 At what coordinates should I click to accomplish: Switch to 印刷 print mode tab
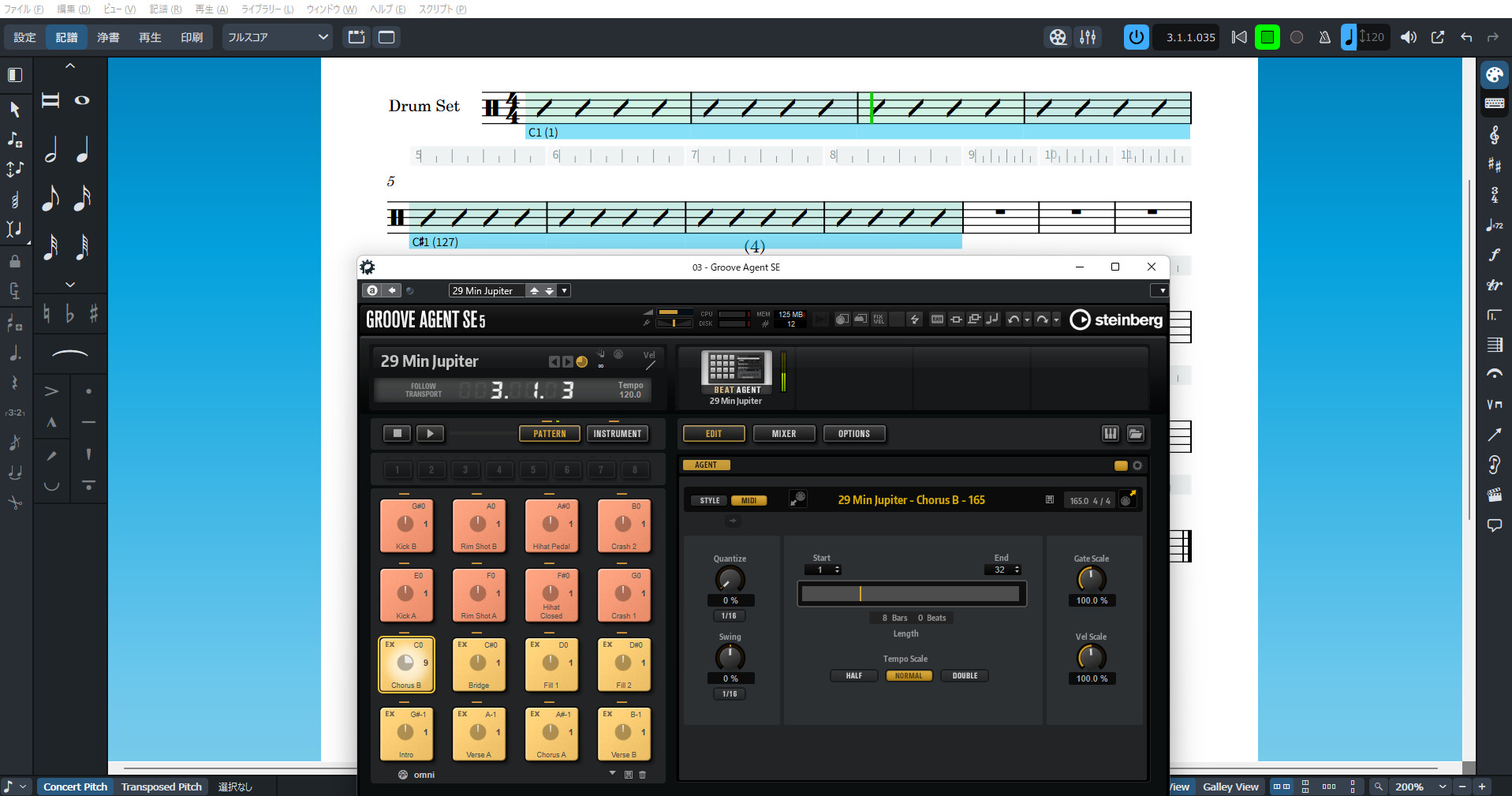click(x=192, y=37)
